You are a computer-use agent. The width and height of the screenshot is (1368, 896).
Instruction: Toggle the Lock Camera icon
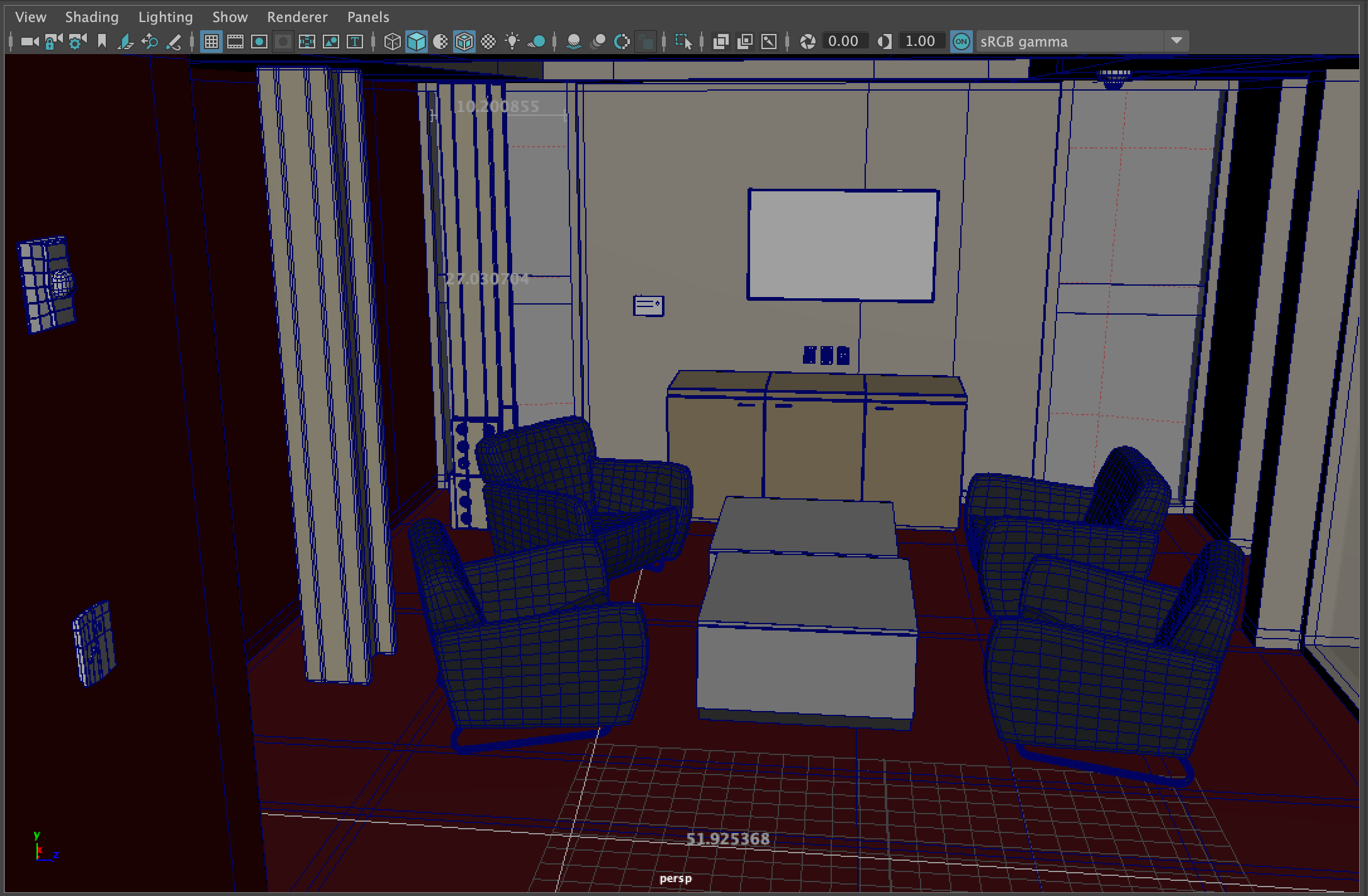(53, 42)
